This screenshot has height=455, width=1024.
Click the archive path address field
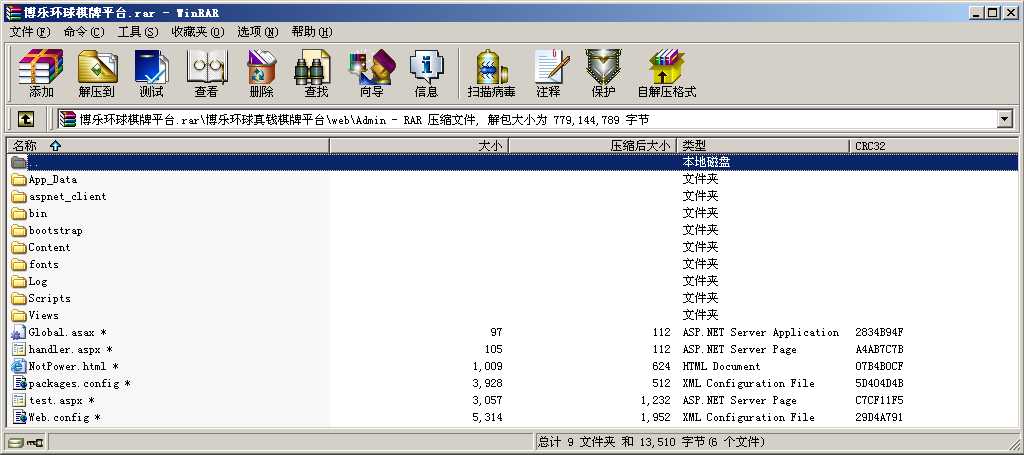coord(526,119)
